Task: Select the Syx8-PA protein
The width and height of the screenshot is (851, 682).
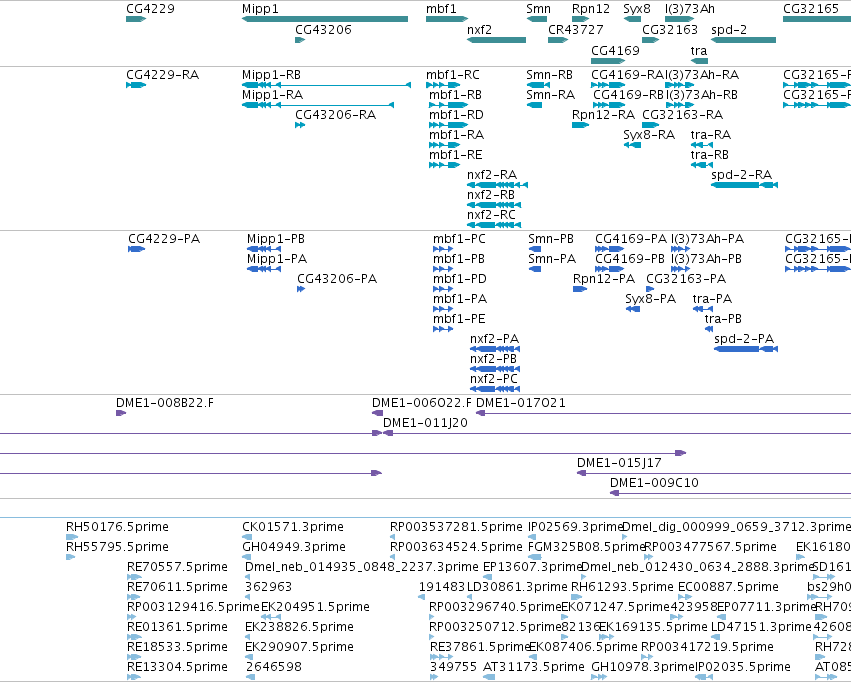Action: coord(633,309)
